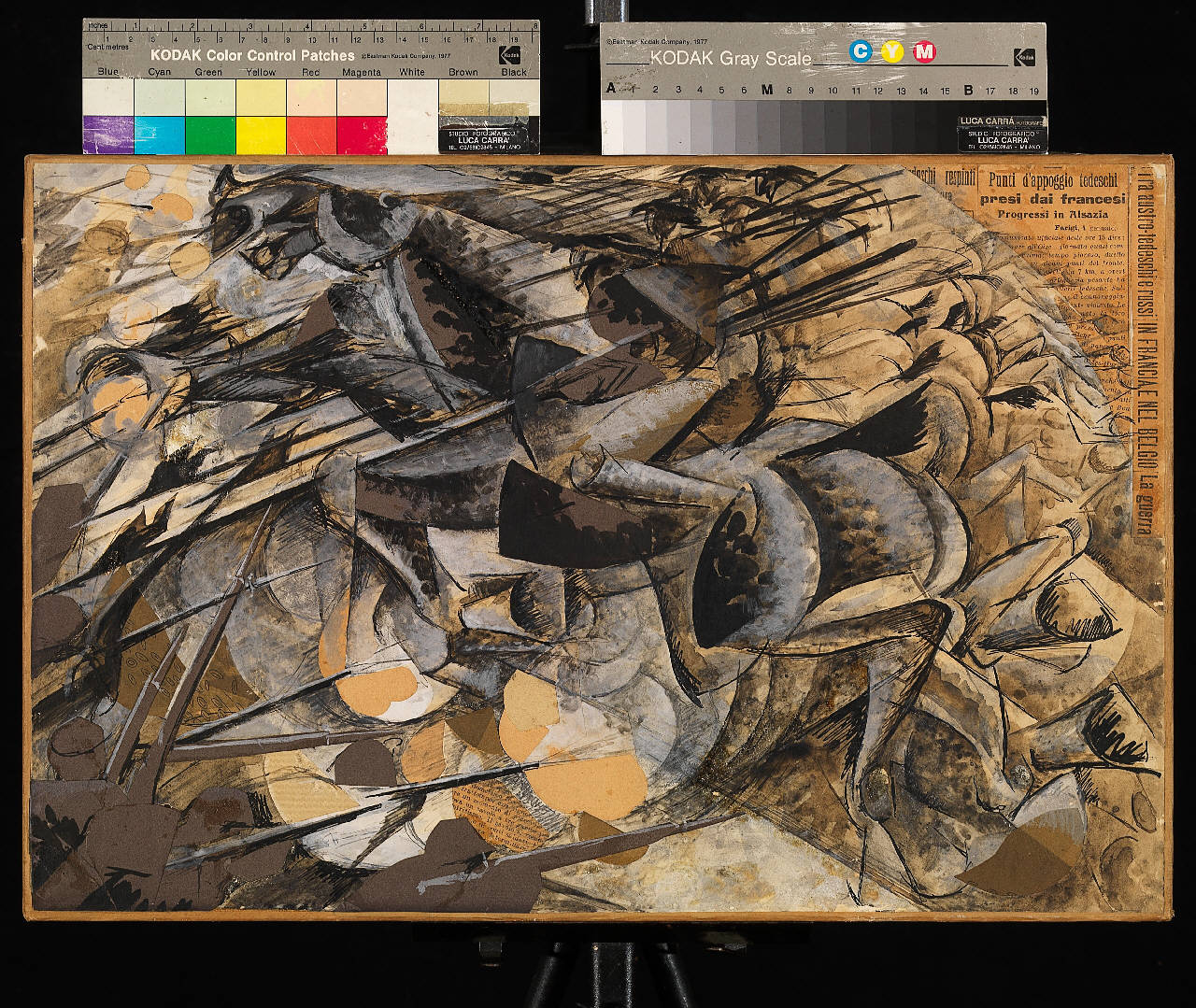Select the saturated cyan color patch
Viewport: 1196px width, 1008px height.
(x=160, y=135)
